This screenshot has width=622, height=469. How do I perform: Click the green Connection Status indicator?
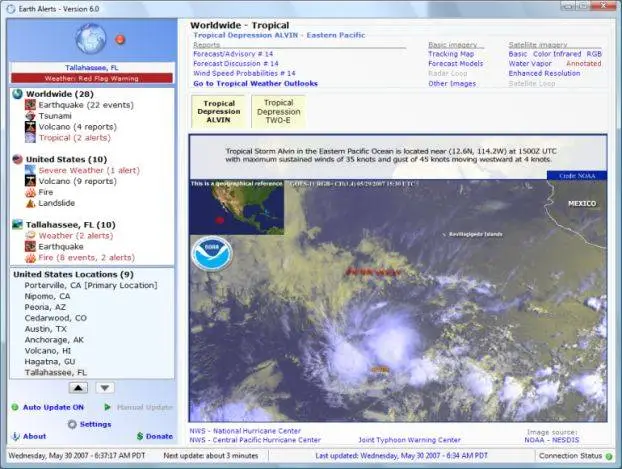[609, 456]
